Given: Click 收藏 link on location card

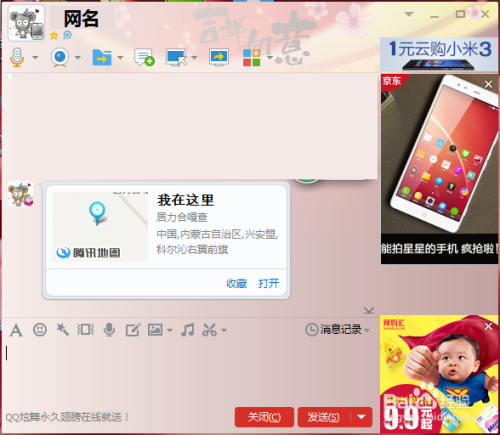Looking at the screenshot, I should click(236, 283).
